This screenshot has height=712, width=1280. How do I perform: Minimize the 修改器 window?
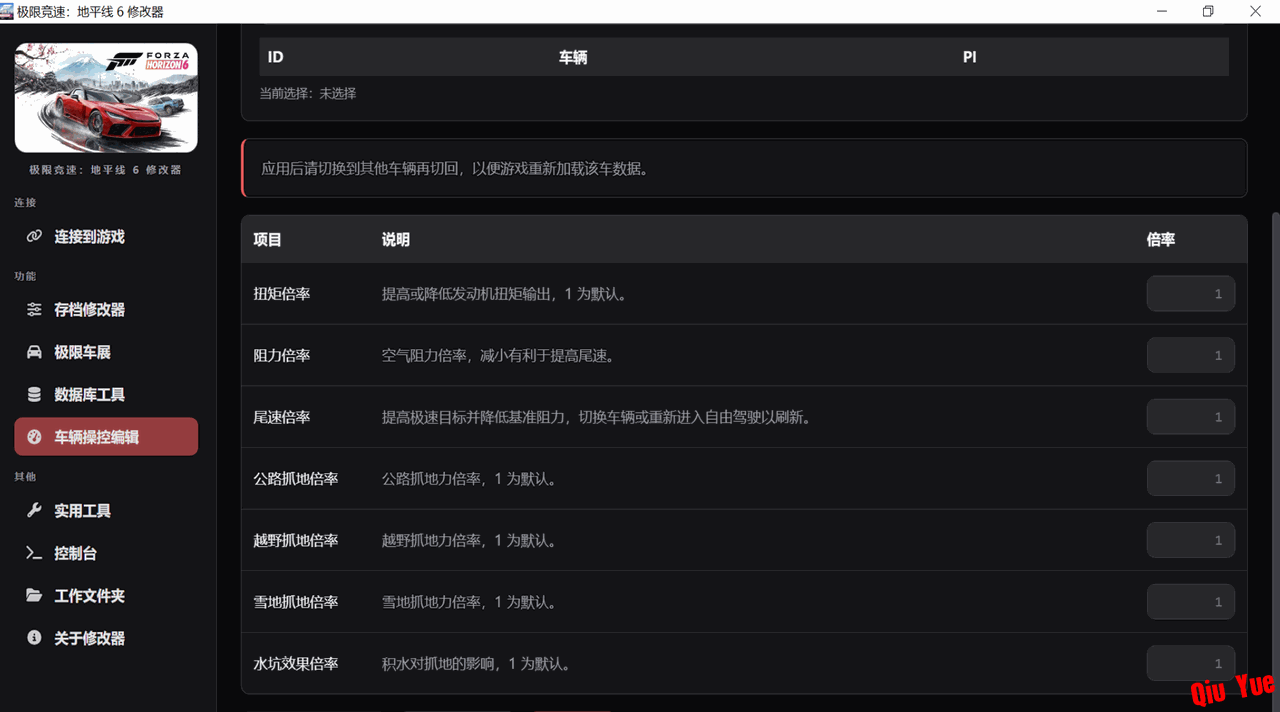1163,12
